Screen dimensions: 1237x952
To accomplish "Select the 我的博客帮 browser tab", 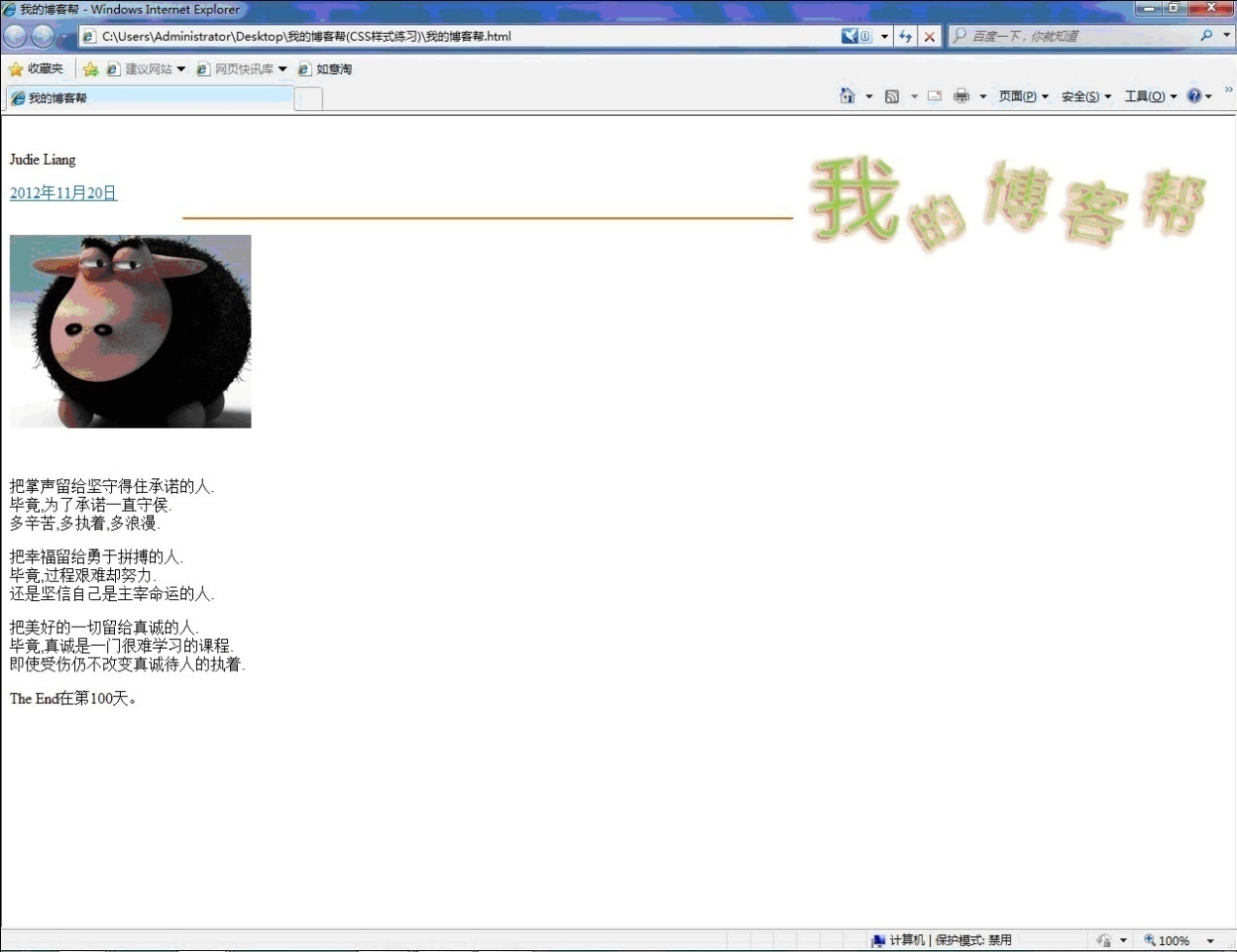I will point(146,97).
